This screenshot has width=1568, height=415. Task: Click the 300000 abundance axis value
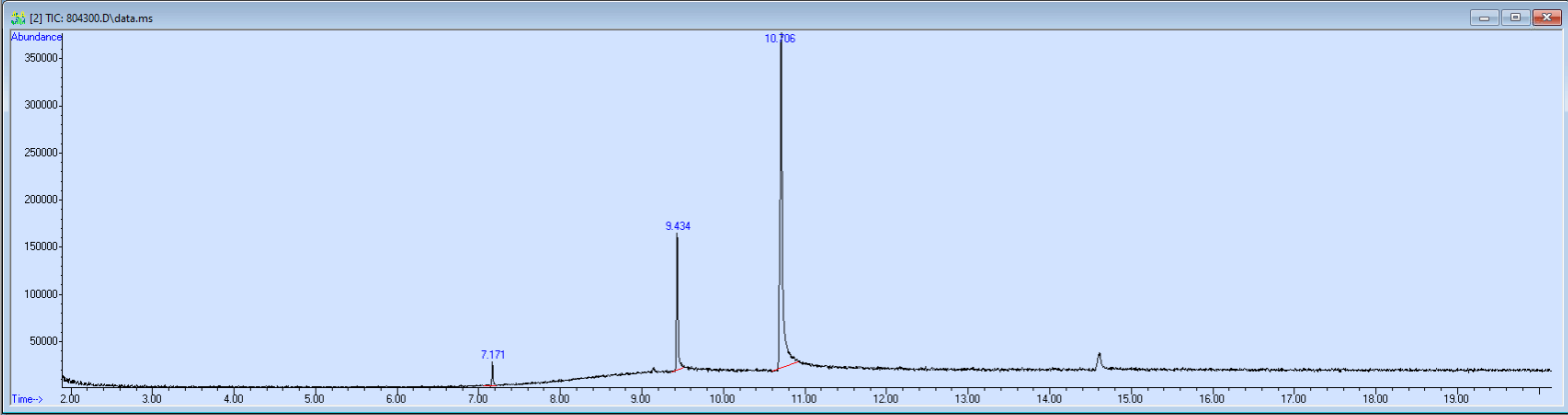coord(41,105)
